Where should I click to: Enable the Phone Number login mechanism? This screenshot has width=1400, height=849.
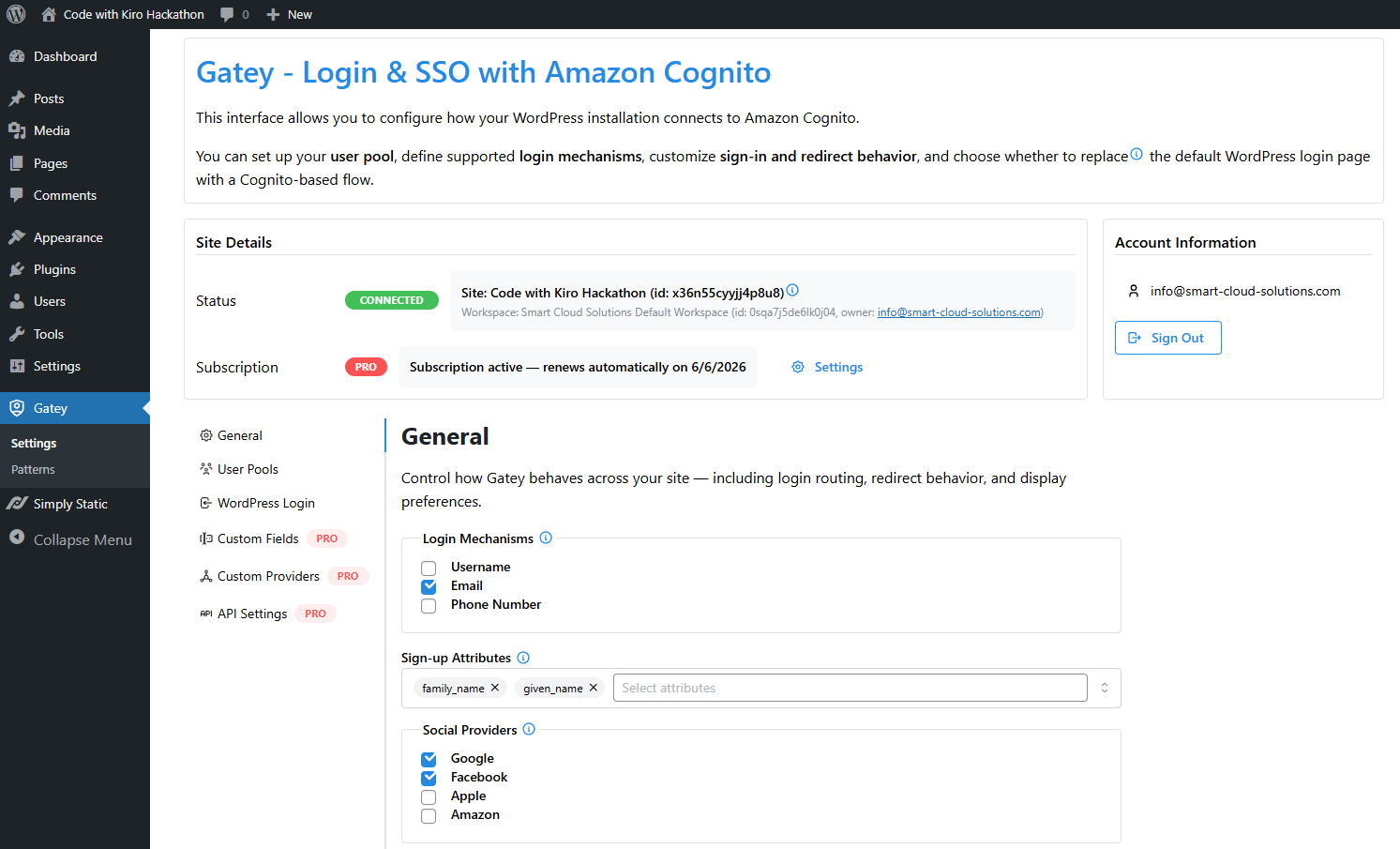[x=429, y=606]
